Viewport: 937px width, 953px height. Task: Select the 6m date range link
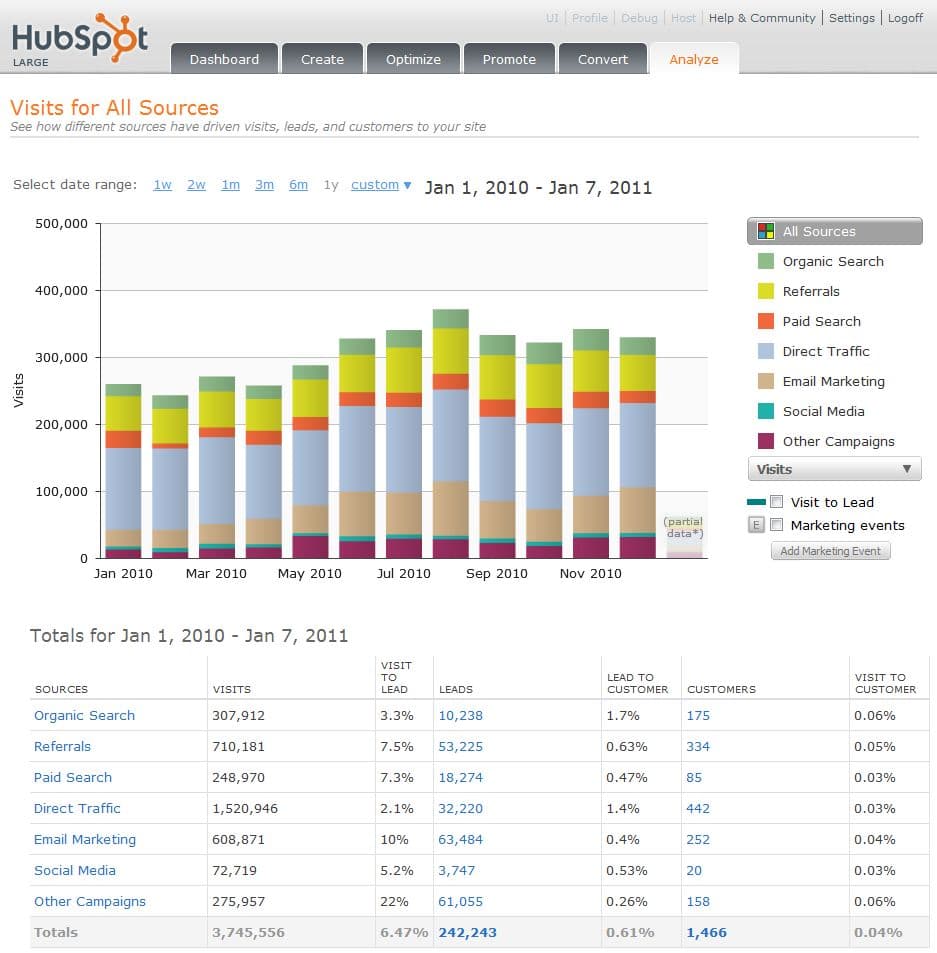pyautogui.click(x=298, y=185)
